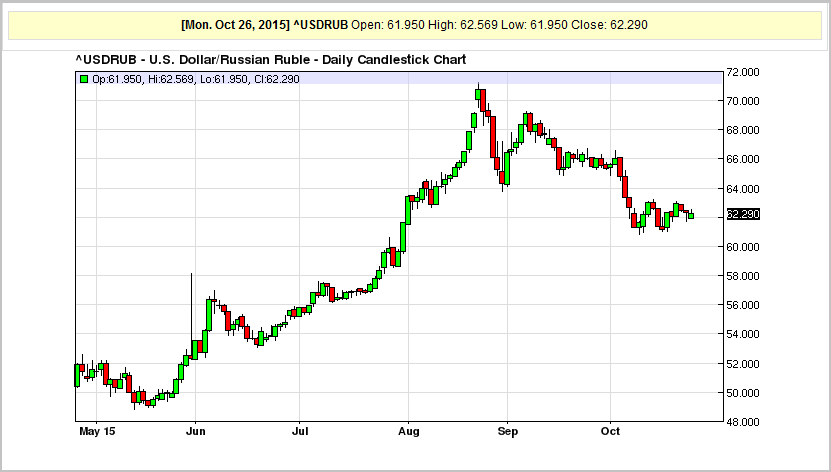Click the 'Oct' x-axis label
The image size is (831, 472).
point(611,431)
